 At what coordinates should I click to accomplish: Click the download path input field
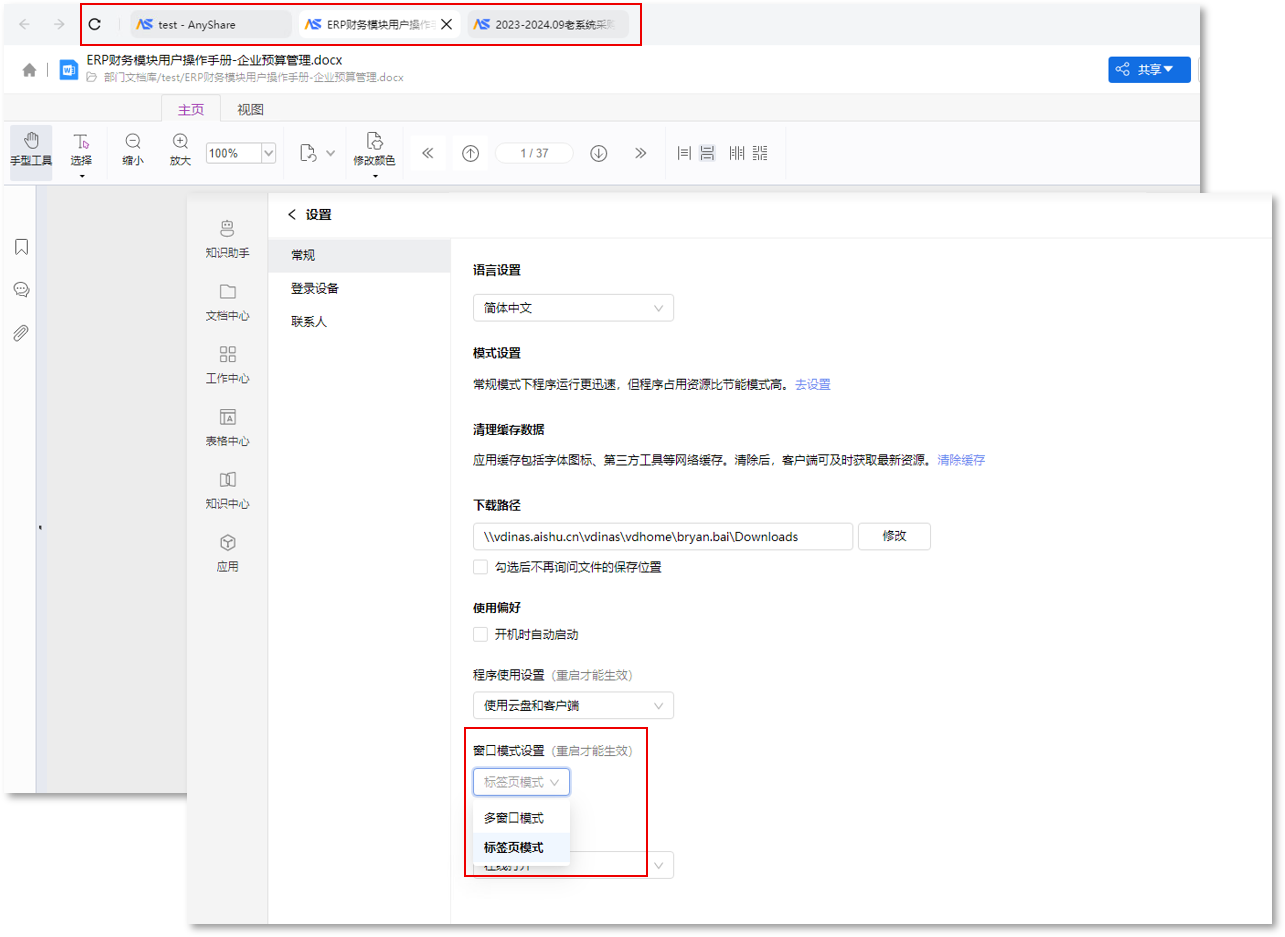coord(662,537)
